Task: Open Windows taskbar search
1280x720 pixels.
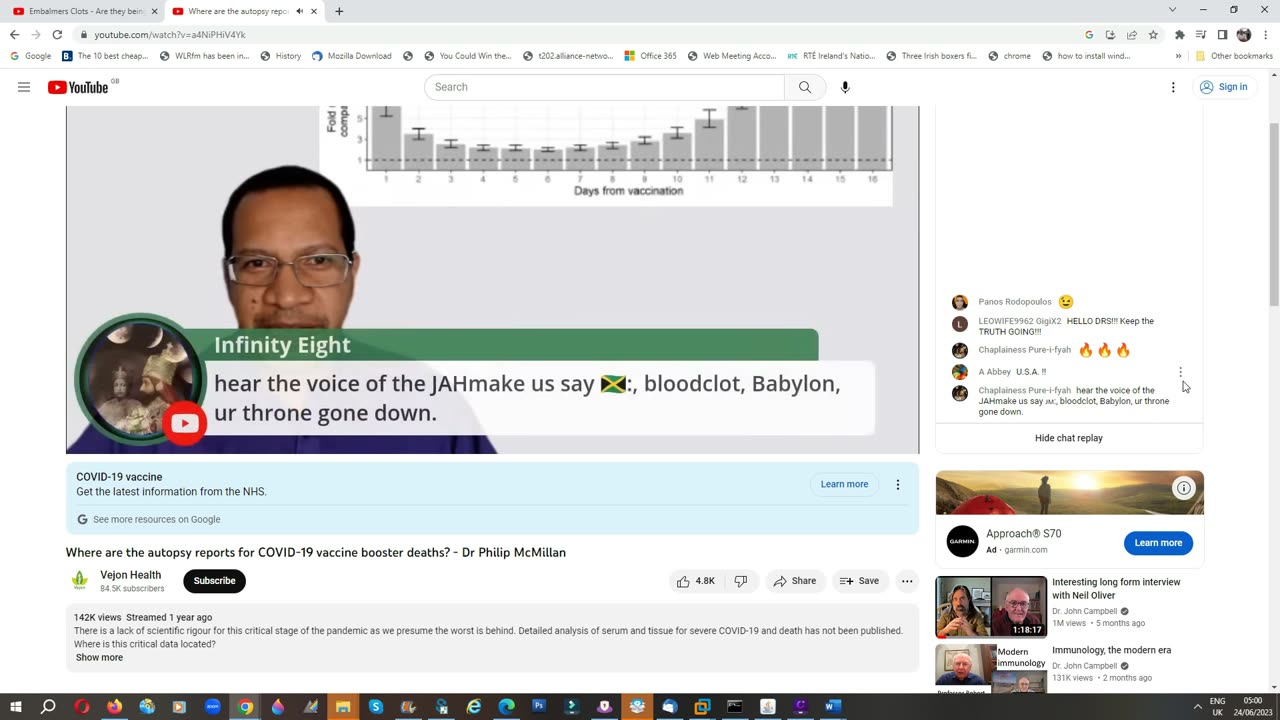Action: pyautogui.click(x=48, y=706)
